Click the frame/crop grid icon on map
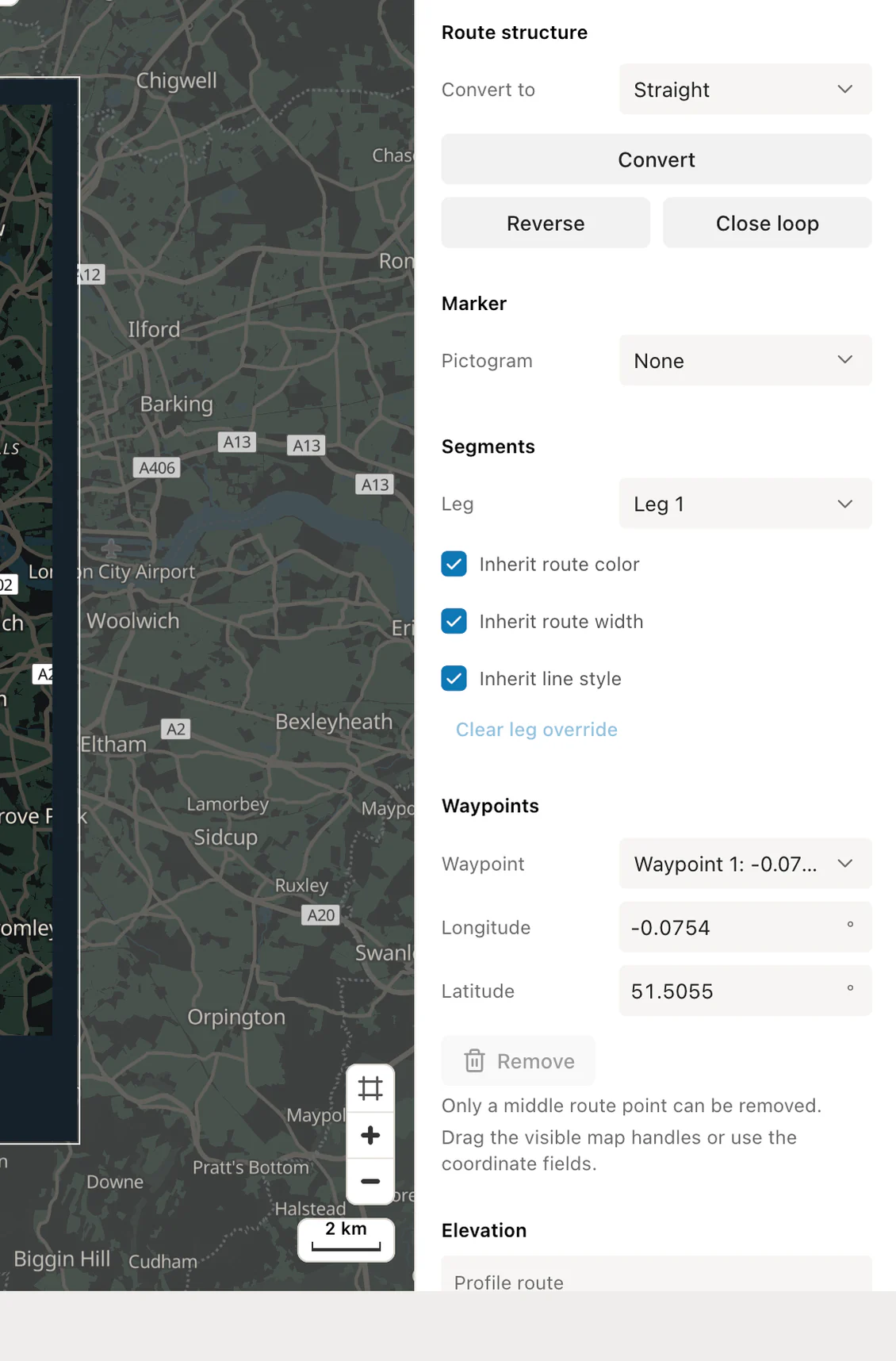The width and height of the screenshot is (896, 1361). pos(370,1088)
